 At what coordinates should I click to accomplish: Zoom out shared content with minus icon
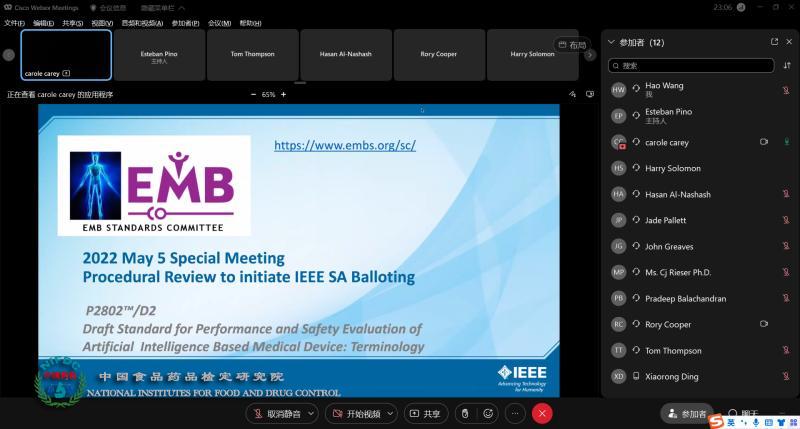coord(253,94)
